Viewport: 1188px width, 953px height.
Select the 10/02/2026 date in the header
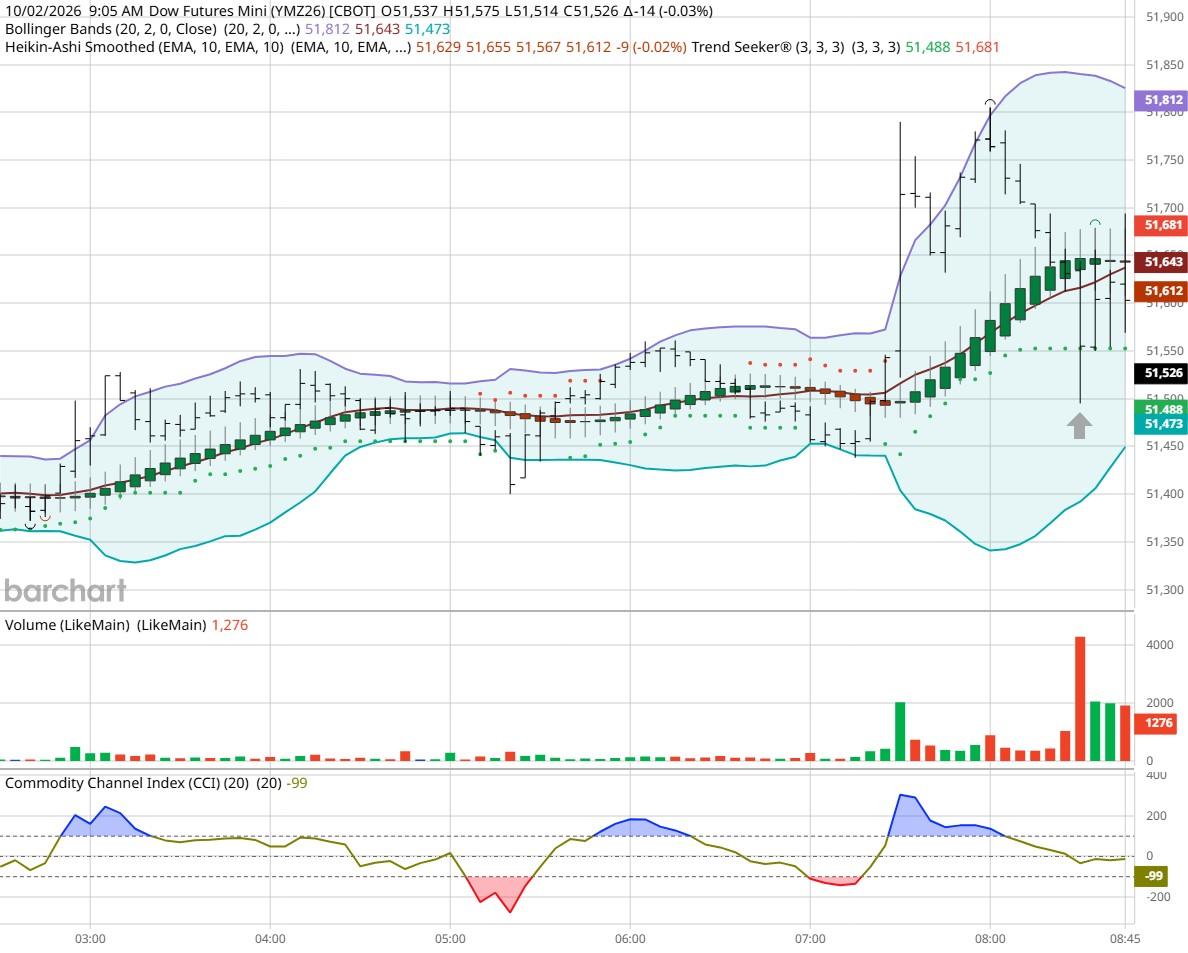click(43, 11)
